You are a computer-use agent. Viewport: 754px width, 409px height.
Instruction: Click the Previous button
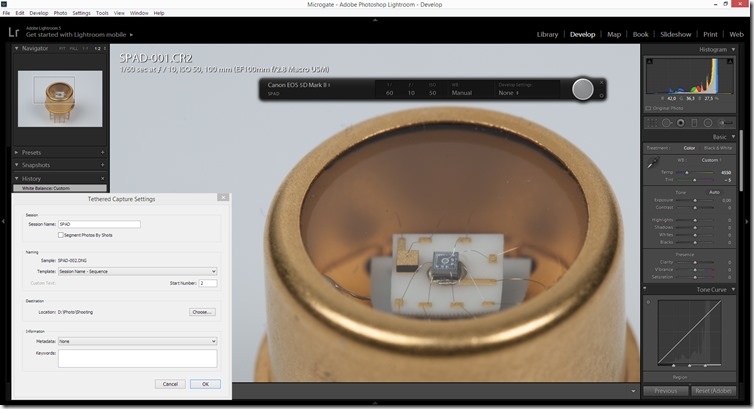coord(666,391)
